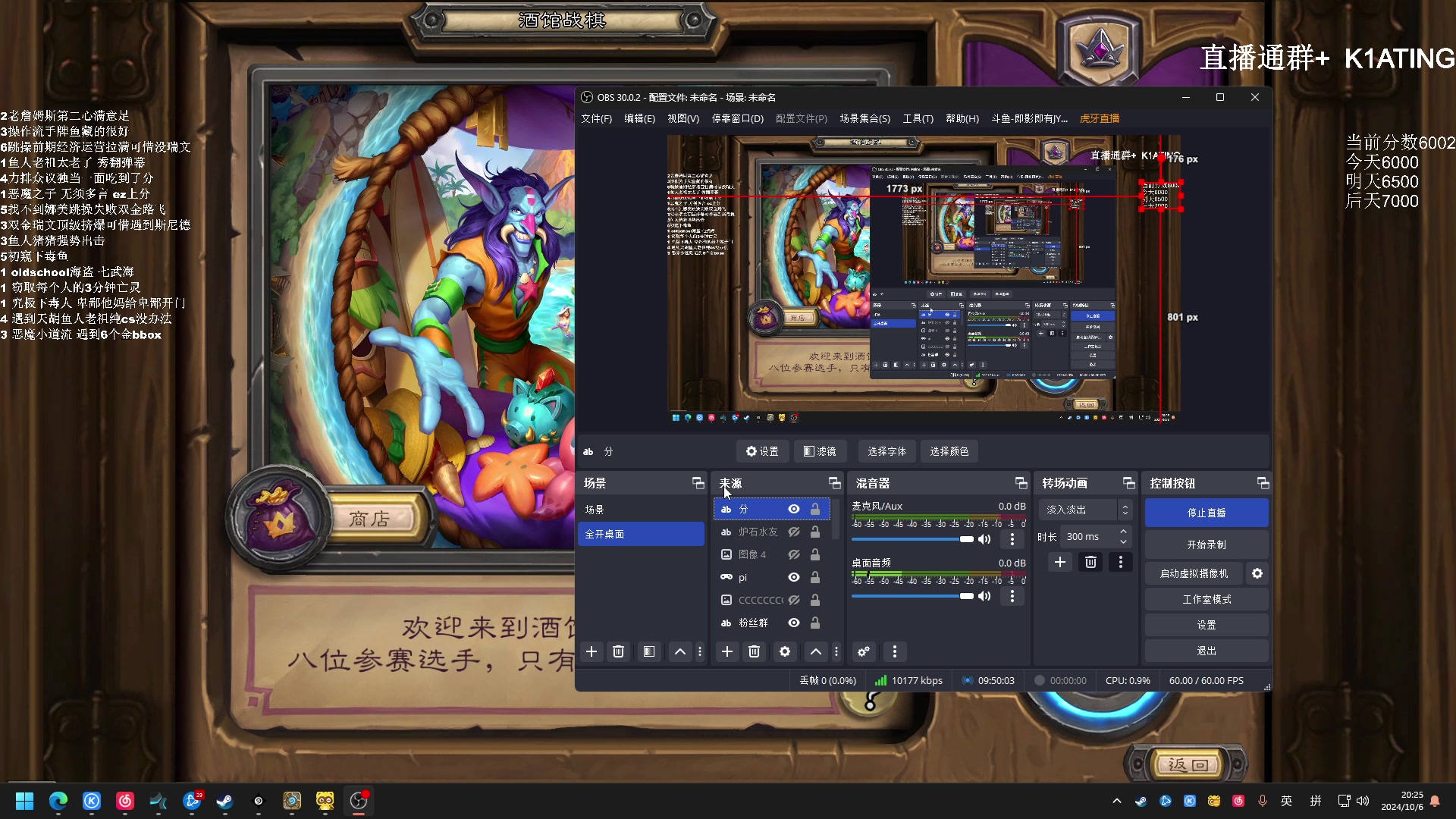Open mixer panel three-dot menu

click(895, 651)
